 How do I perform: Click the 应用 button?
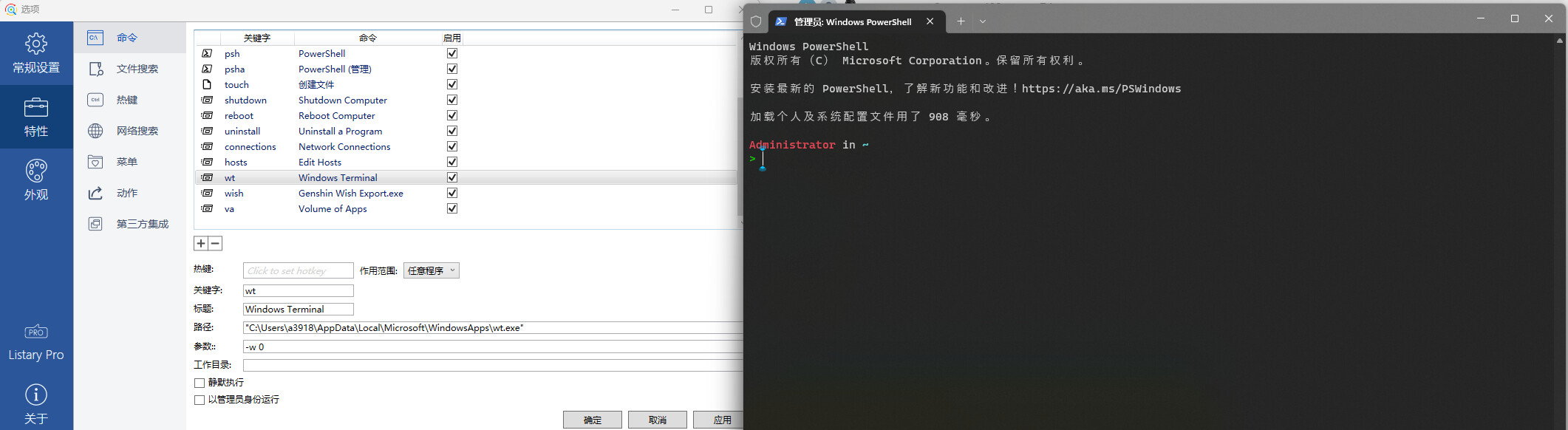[x=722, y=420]
